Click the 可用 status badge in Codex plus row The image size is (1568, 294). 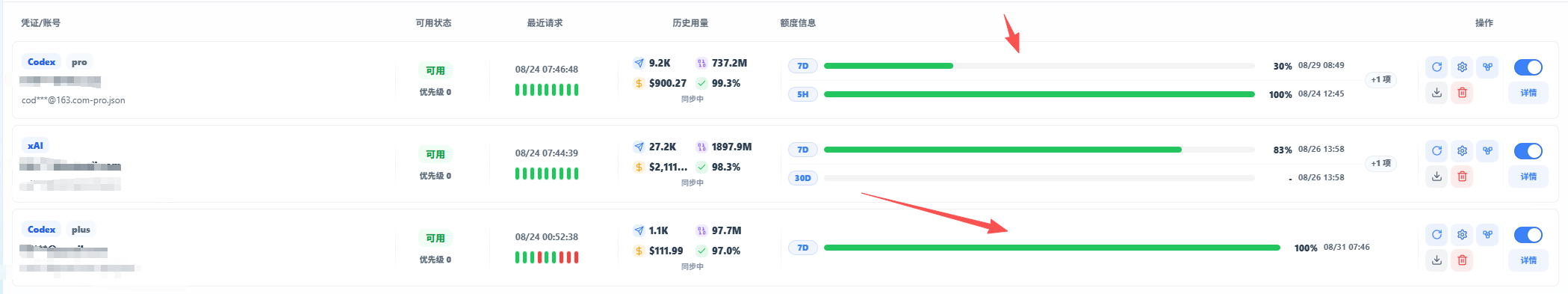click(435, 238)
